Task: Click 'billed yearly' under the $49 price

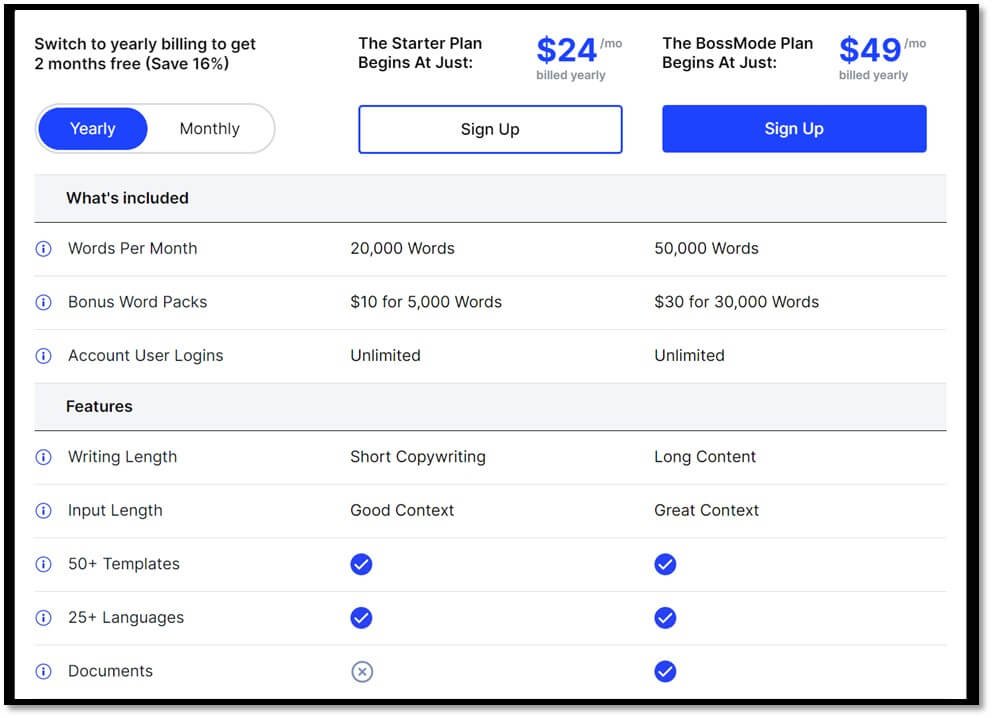Action: 873,75
